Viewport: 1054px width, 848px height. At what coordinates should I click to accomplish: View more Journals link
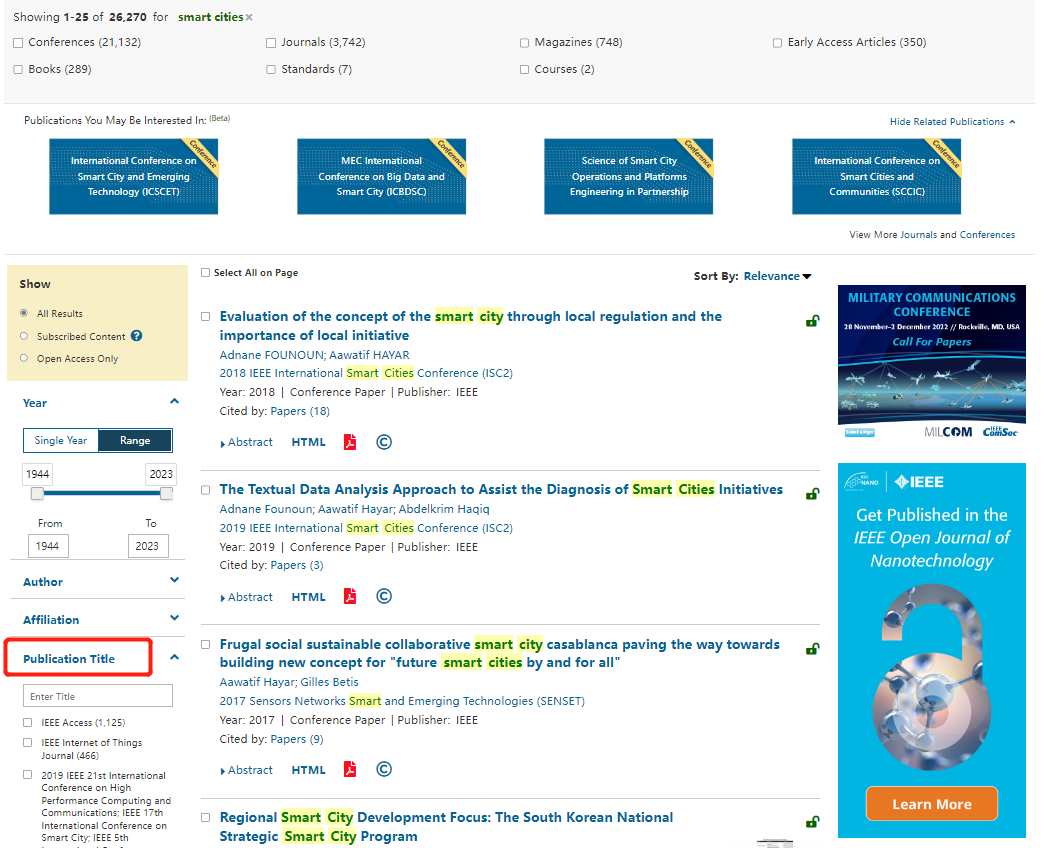coord(918,235)
